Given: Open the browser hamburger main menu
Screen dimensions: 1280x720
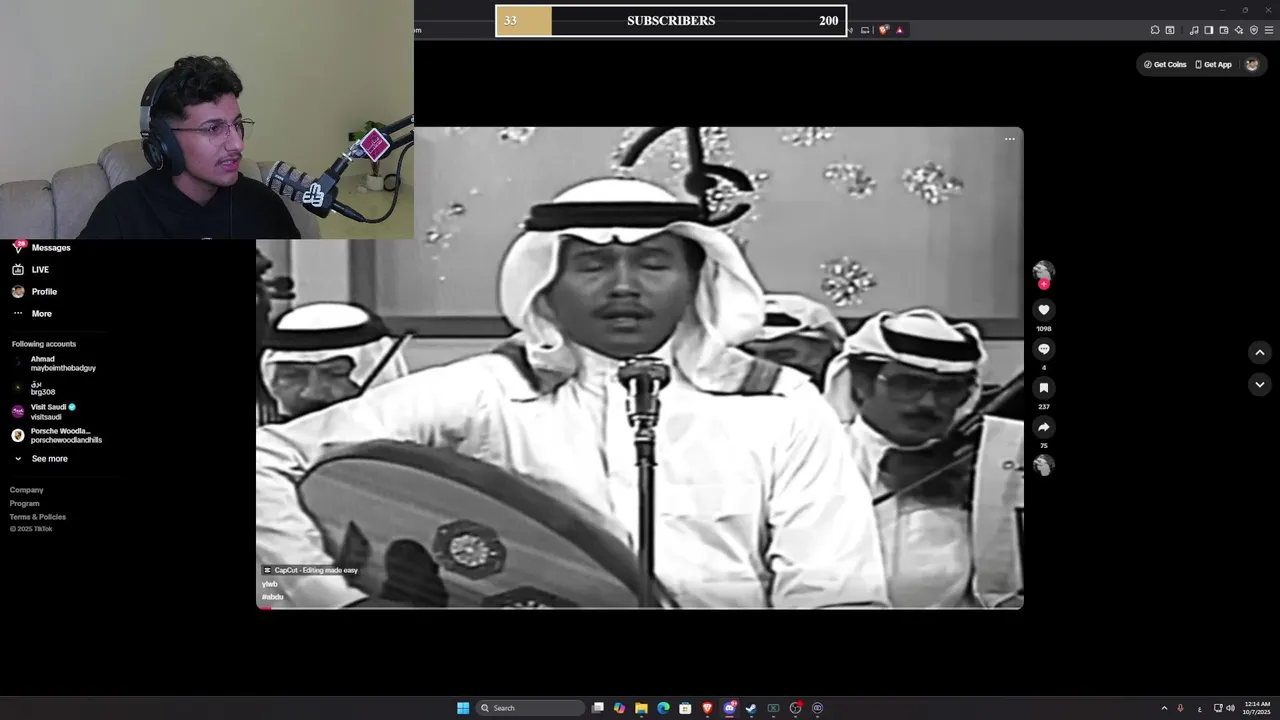Looking at the screenshot, I should (x=1269, y=30).
